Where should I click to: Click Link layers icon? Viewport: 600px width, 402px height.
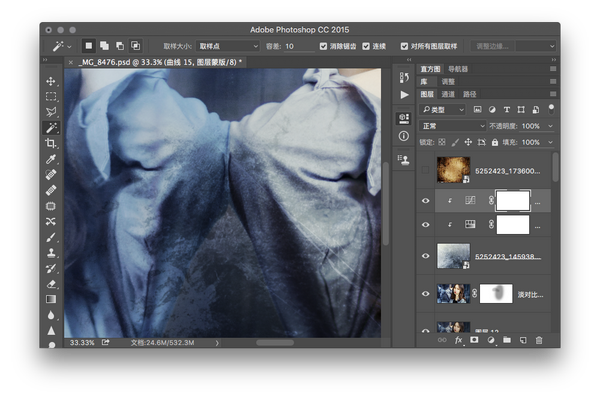tap(442, 340)
